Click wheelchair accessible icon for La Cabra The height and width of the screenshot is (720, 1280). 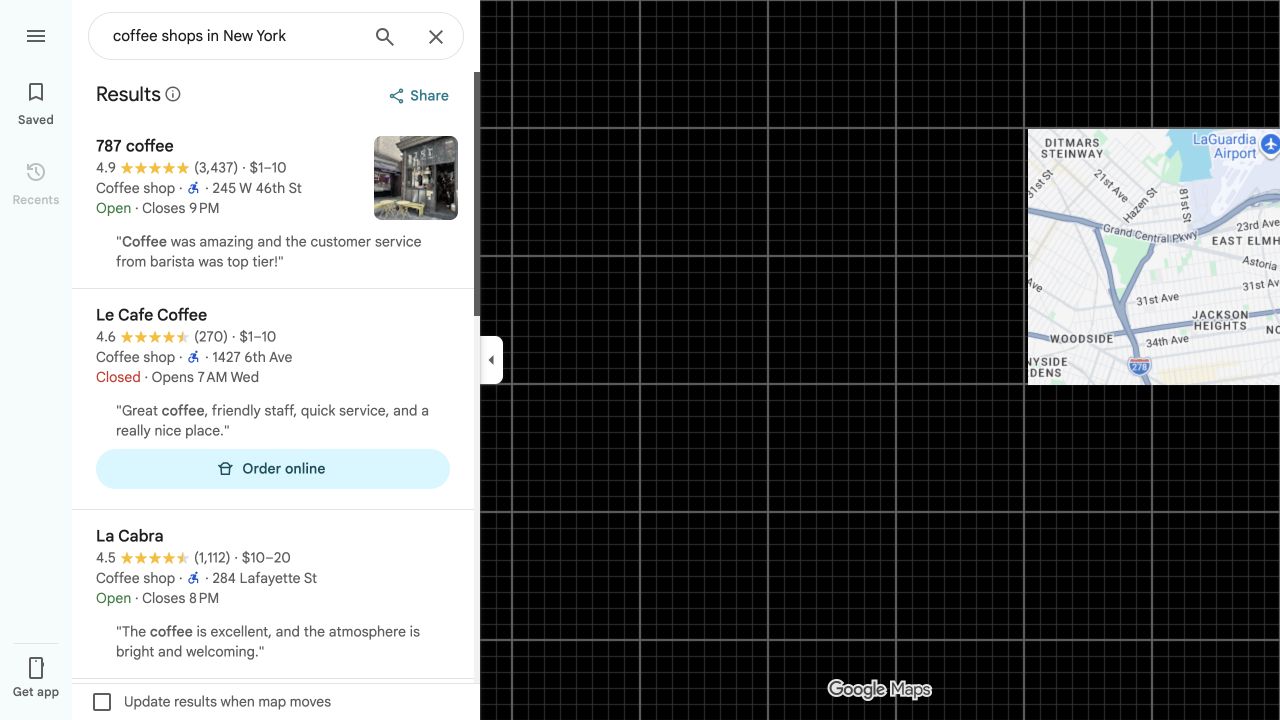(x=194, y=578)
